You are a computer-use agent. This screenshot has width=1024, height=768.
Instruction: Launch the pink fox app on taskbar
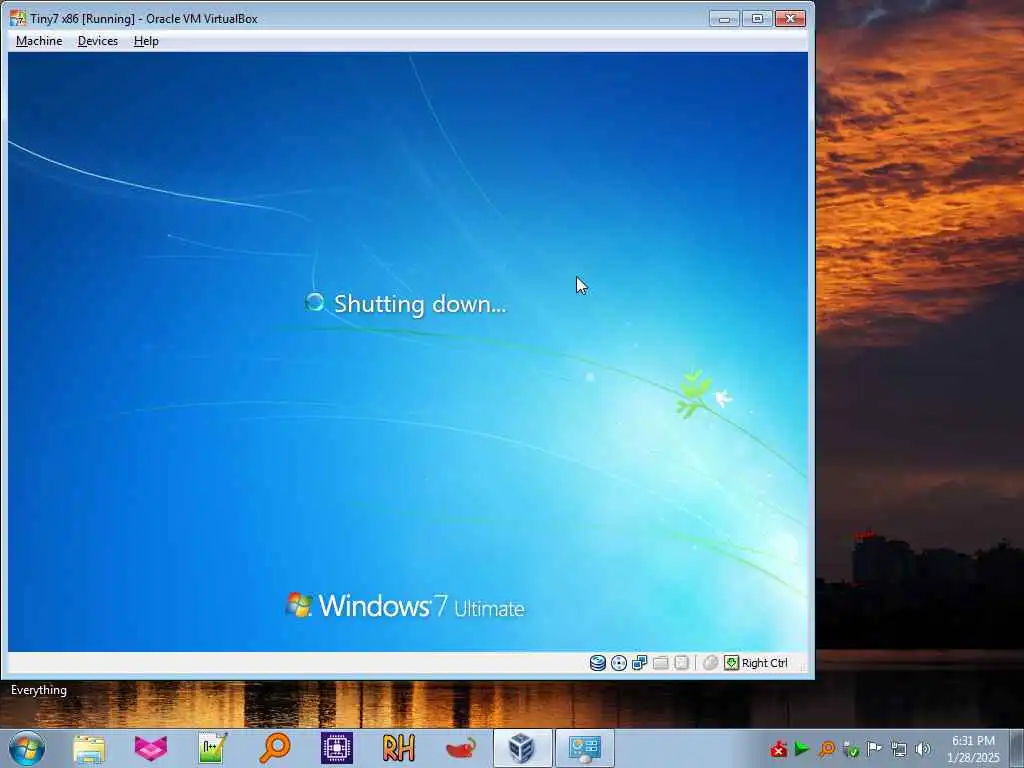[151, 748]
